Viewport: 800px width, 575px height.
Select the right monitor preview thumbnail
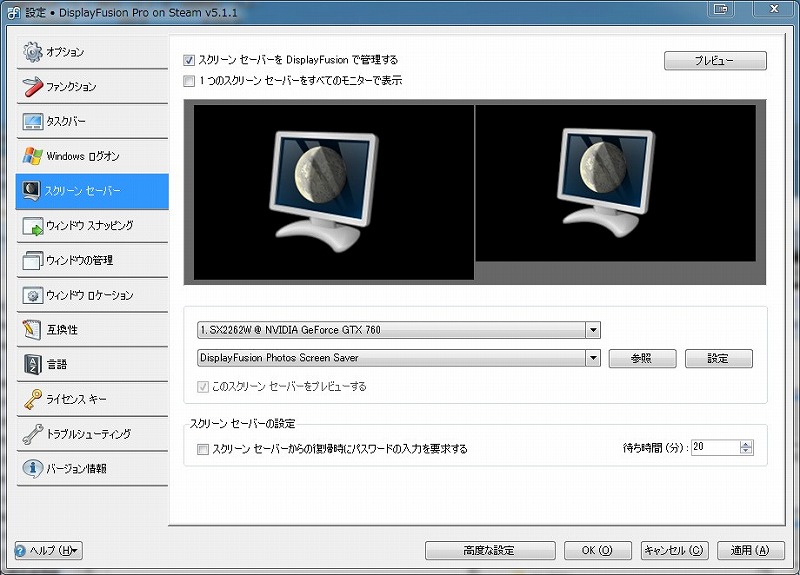615,183
